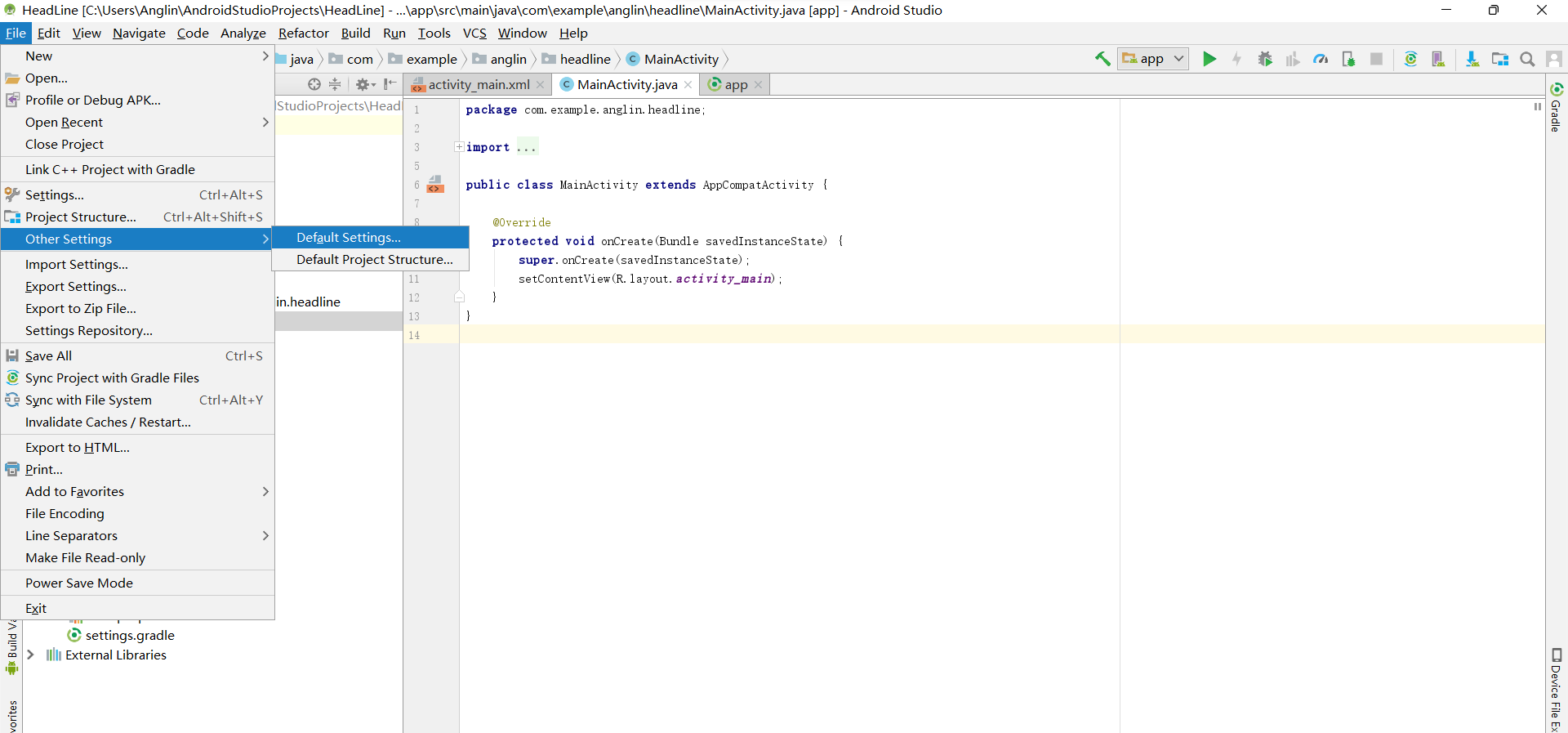Expand Line Separators submenu

[x=137, y=535]
